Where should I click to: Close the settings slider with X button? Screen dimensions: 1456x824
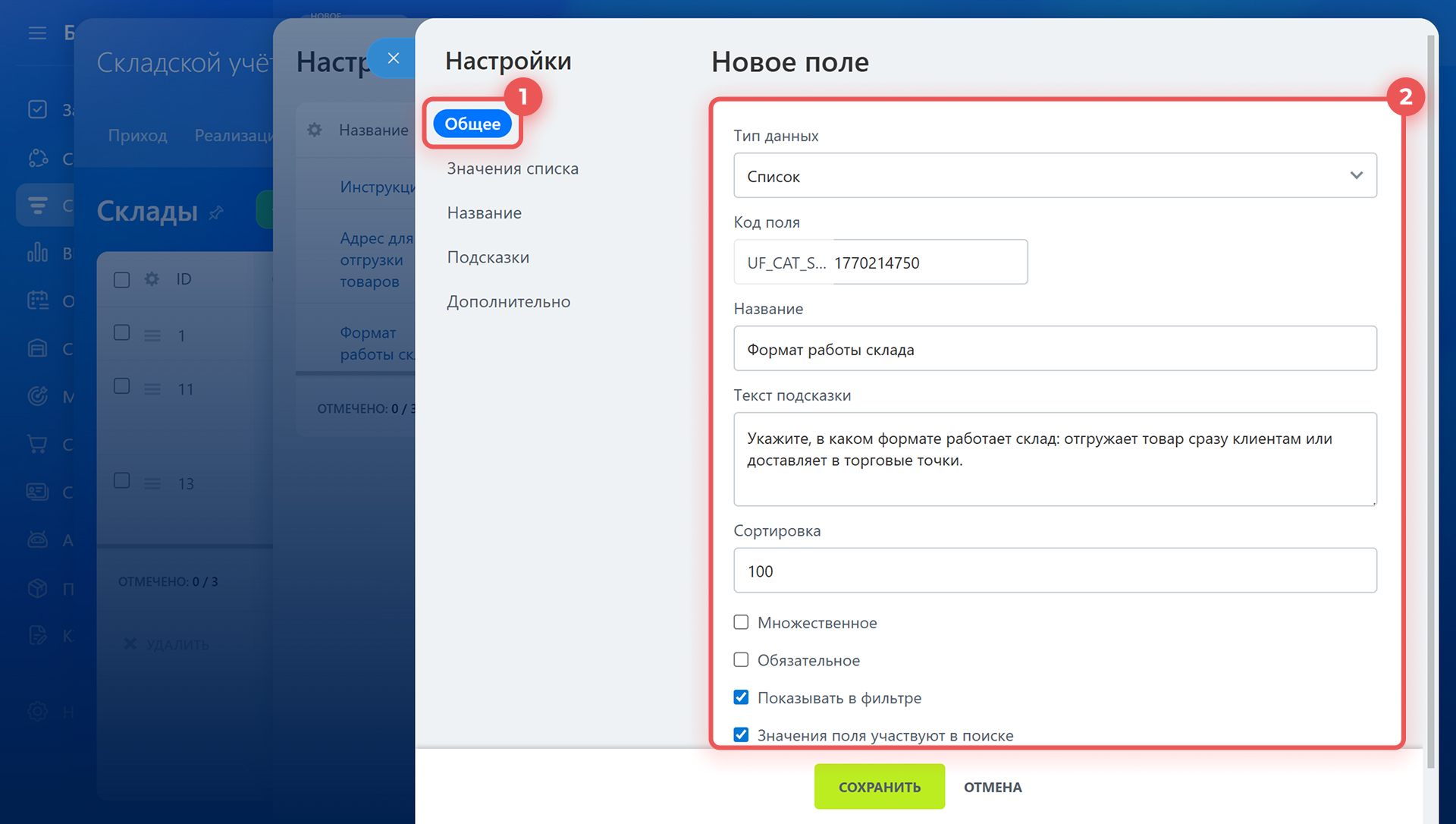coord(393,58)
